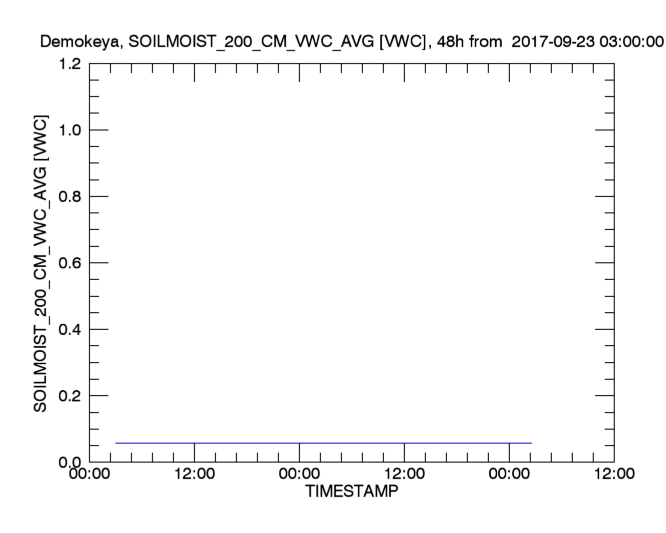Select the 0.6 y-axis tick label
The image size is (666, 533).
[x=69, y=263]
